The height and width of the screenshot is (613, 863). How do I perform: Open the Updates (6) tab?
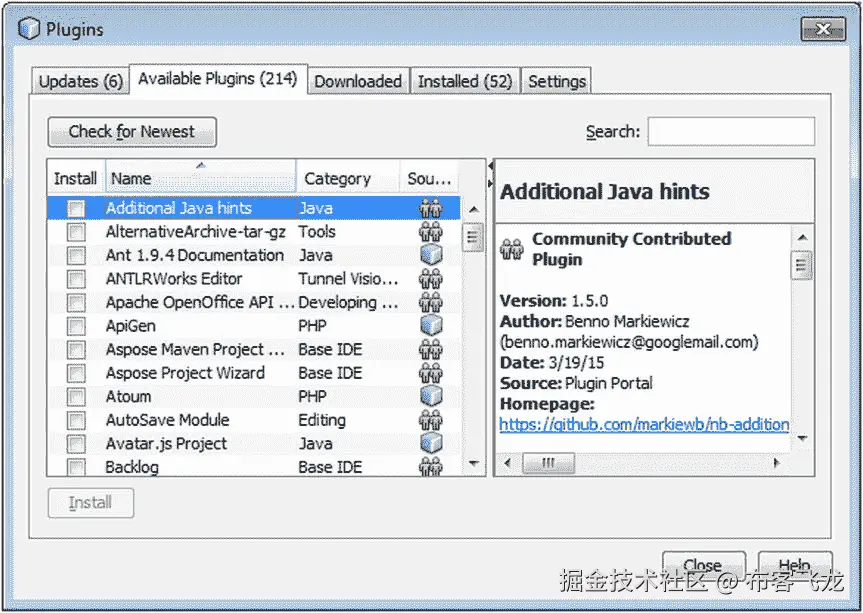pyautogui.click(x=79, y=80)
